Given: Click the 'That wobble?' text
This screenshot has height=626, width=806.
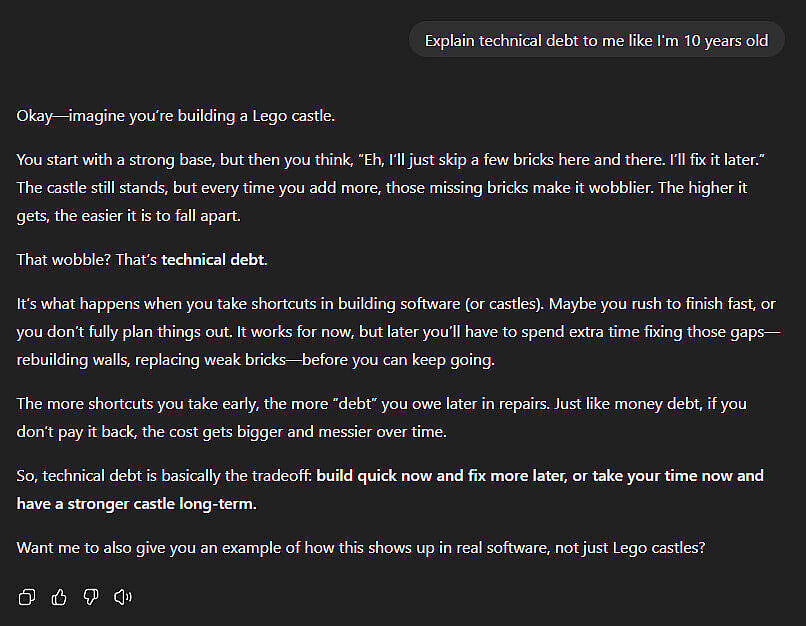Looking at the screenshot, I should (64, 260).
